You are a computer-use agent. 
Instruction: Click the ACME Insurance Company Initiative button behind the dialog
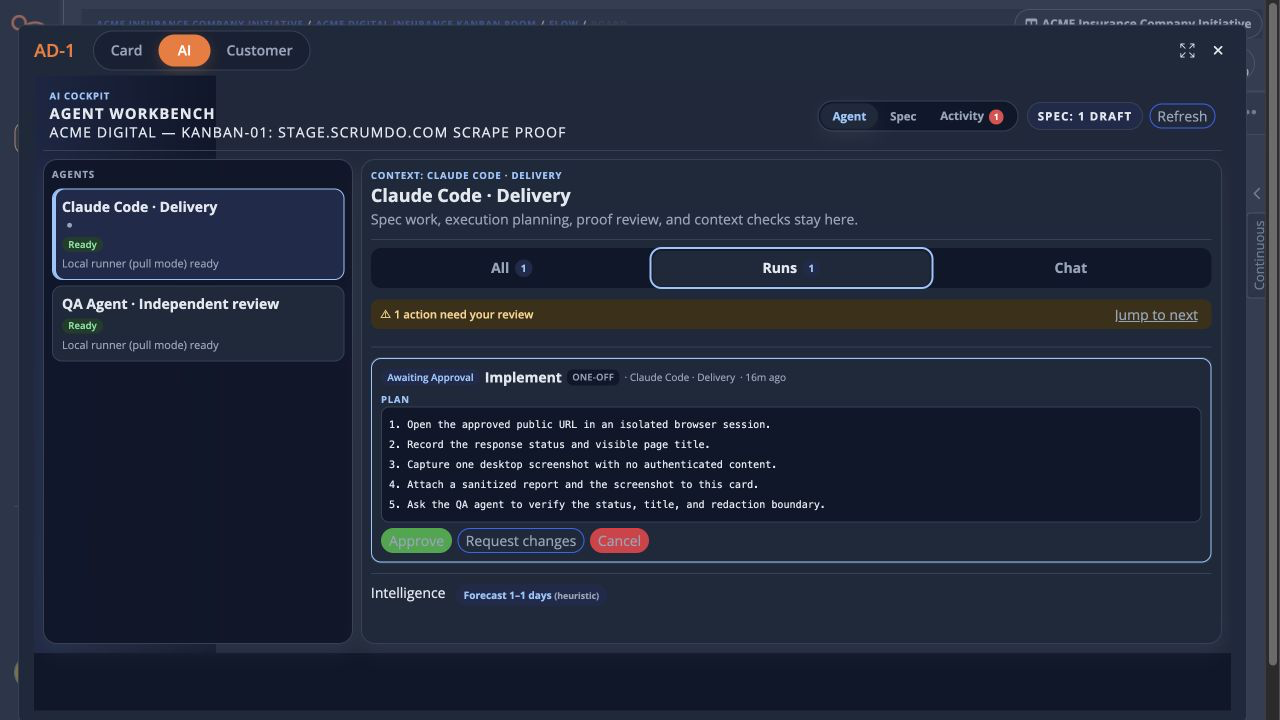1136,21
